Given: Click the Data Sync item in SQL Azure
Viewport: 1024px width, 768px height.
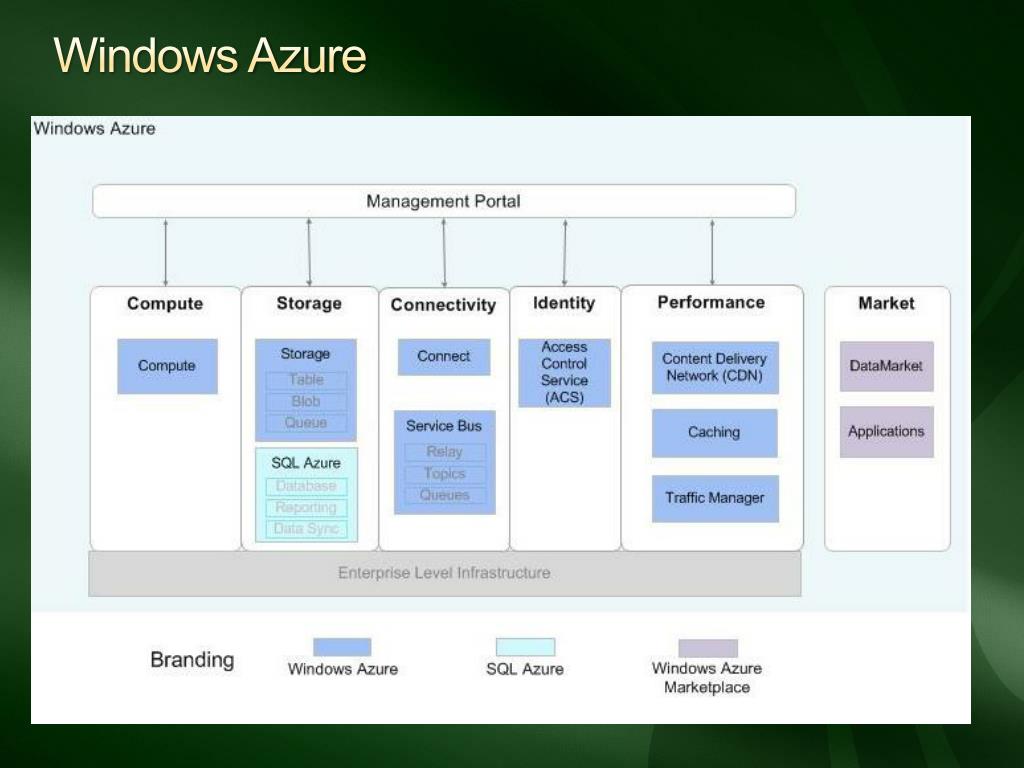Looking at the screenshot, I should tap(306, 528).
